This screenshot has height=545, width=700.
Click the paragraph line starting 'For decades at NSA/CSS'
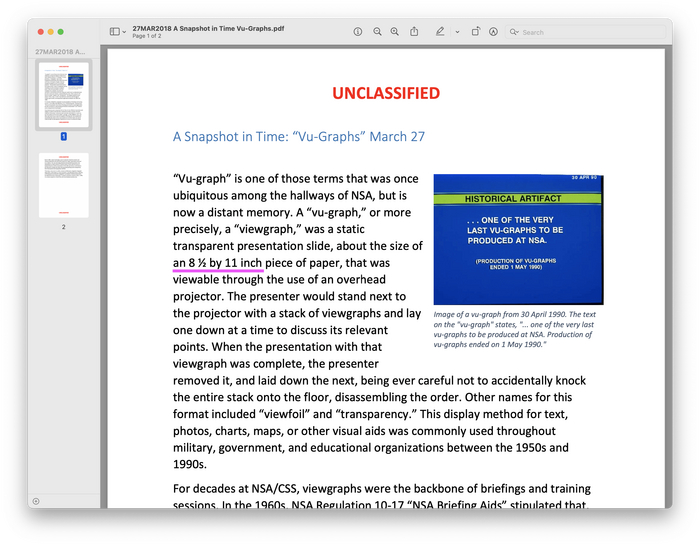[382, 489]
